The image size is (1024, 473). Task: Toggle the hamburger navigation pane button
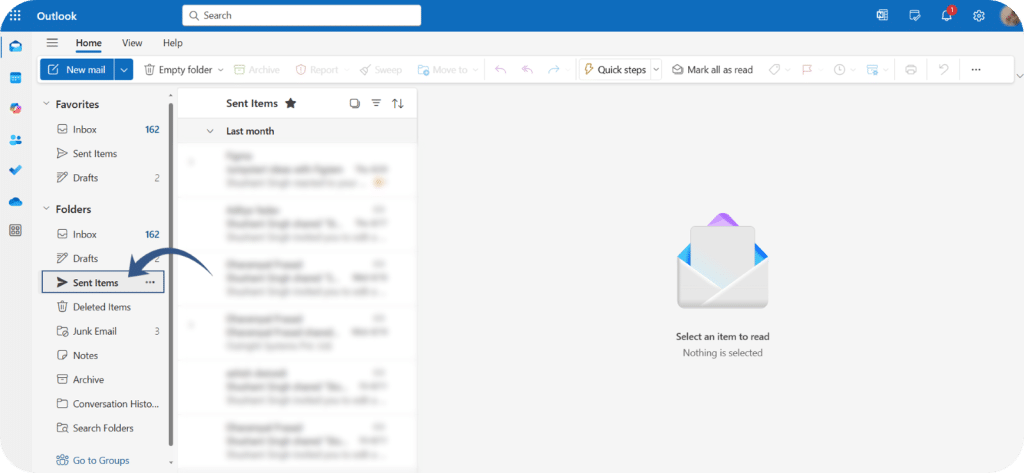tap(52, 43)
